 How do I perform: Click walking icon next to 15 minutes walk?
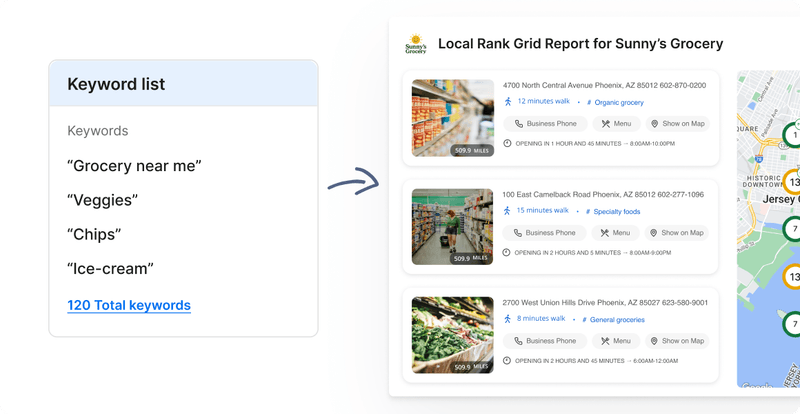pos(507,210)
